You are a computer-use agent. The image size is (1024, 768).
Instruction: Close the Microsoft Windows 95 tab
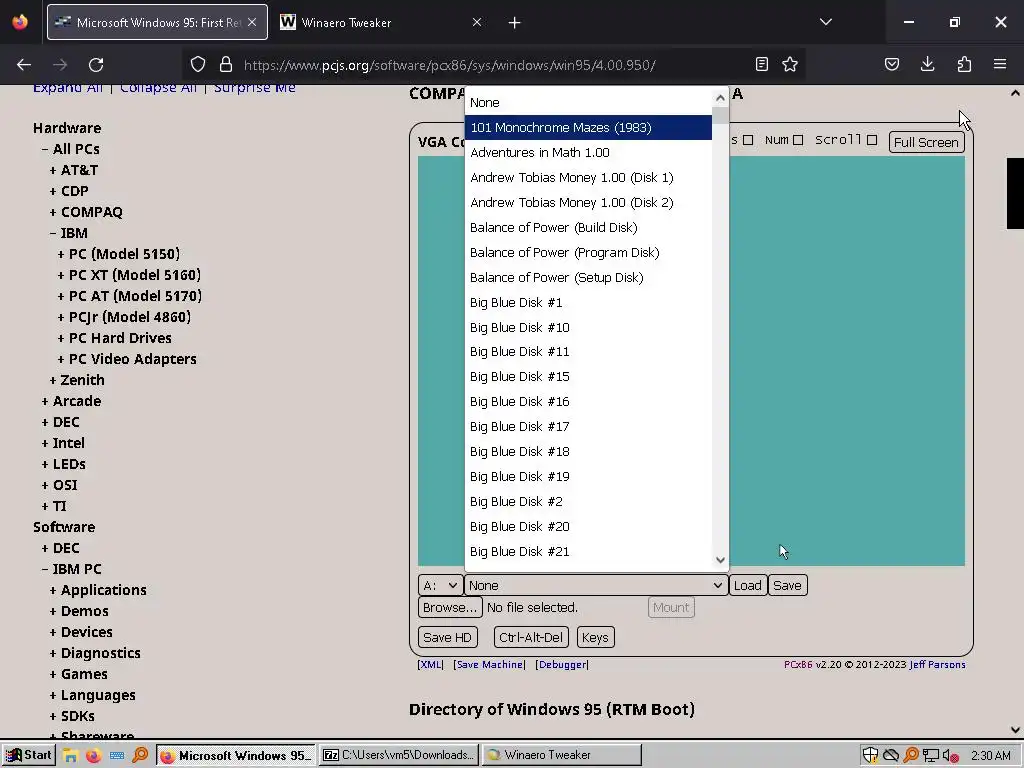252,22
